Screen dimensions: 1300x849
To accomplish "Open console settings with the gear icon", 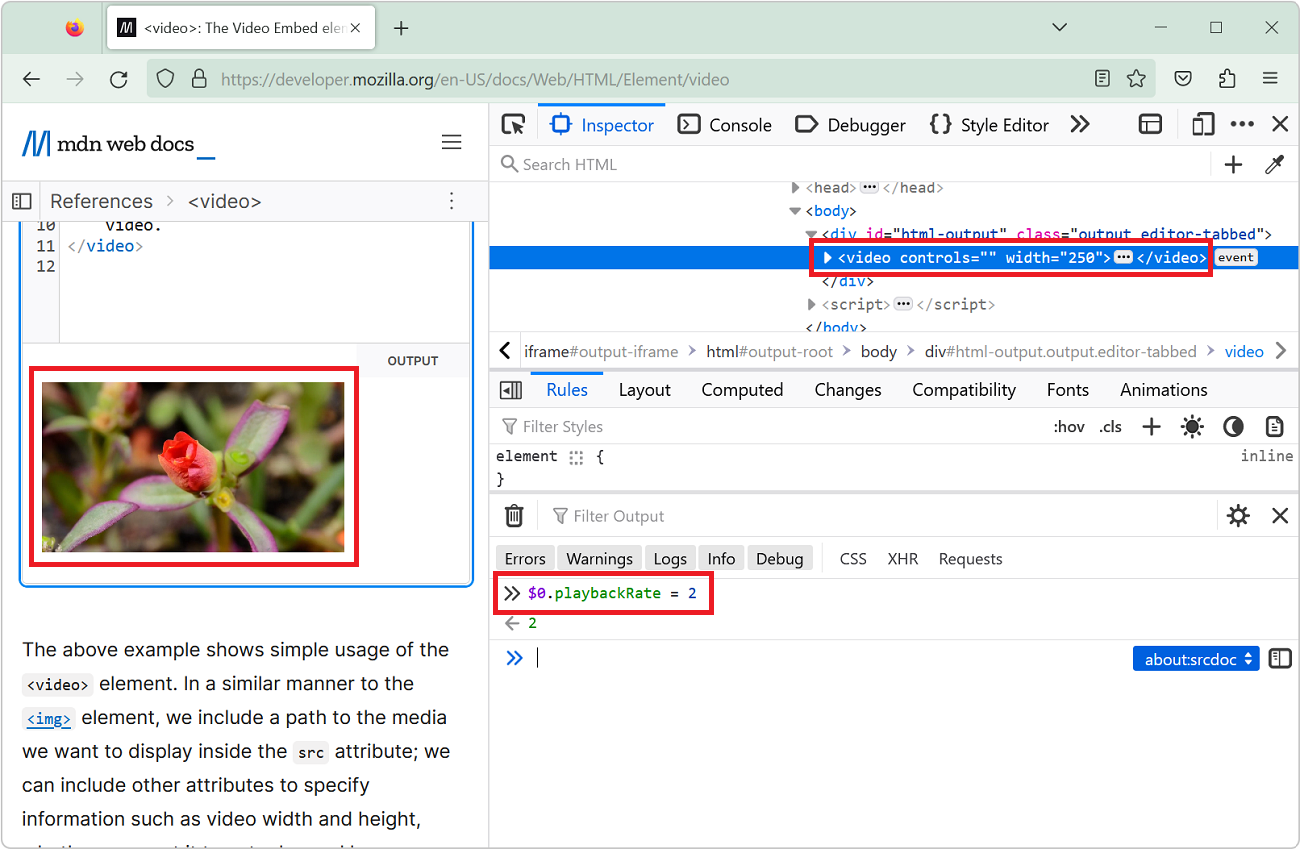I will tap(1238, 515).
